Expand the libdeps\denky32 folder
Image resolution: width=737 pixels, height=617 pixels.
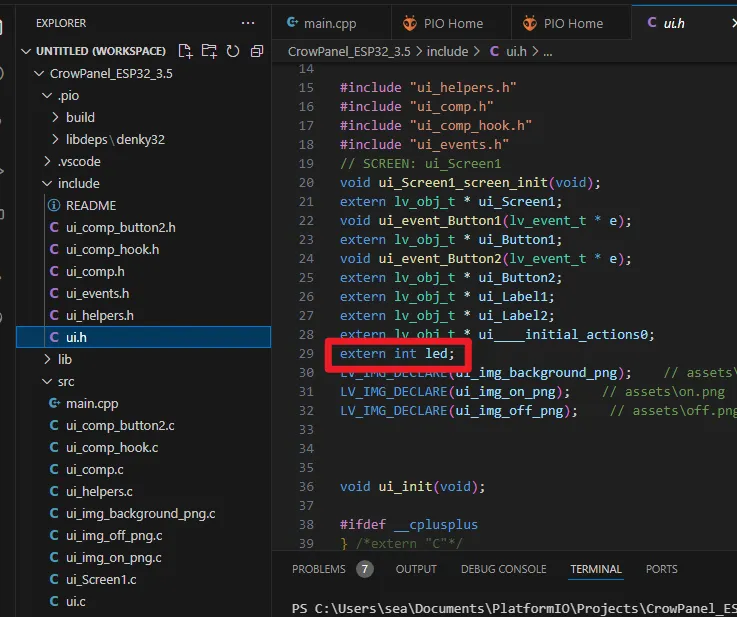tap(55, 139)
